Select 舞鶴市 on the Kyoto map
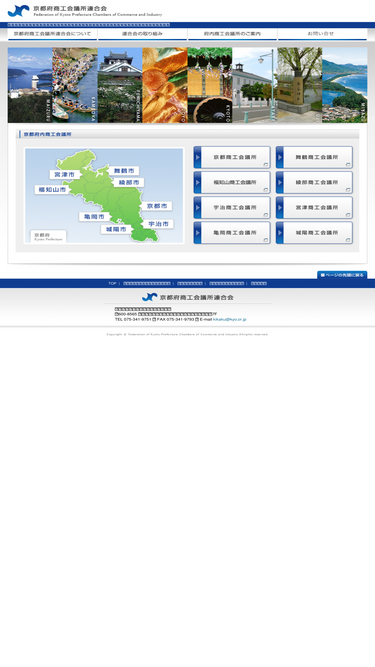375x667 pixels. 124,171
